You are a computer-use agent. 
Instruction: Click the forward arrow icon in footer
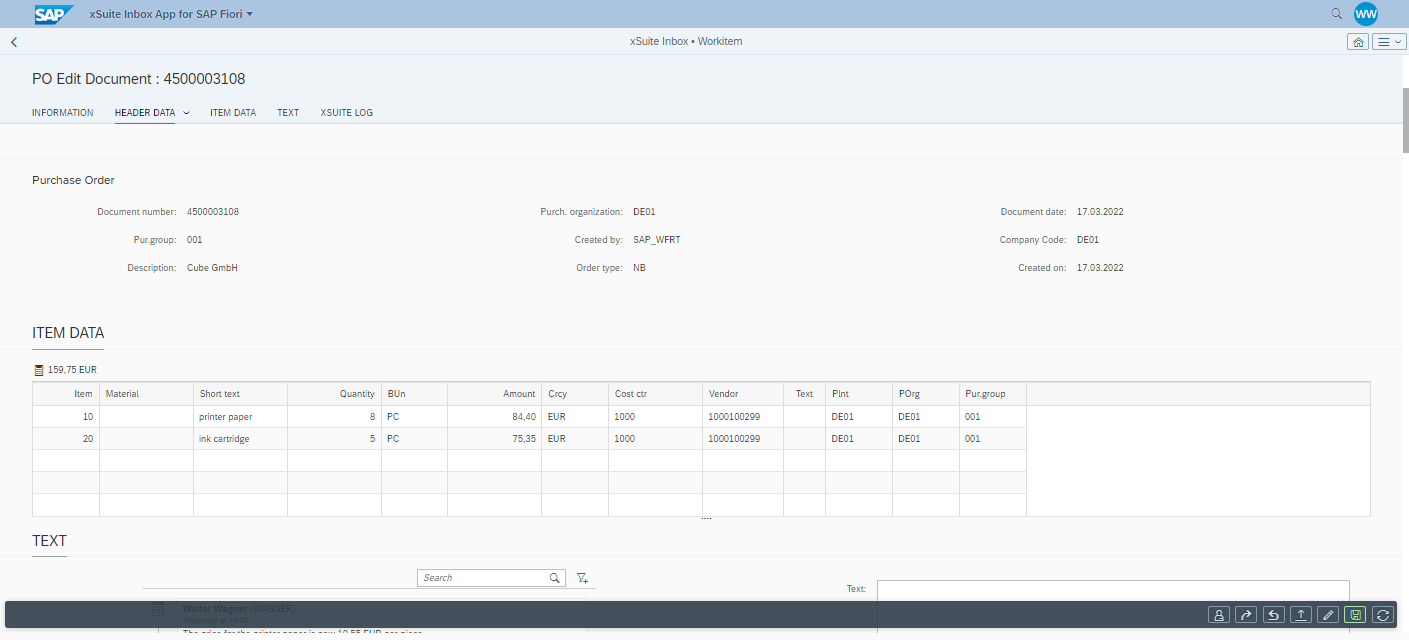pos(1246,615)
